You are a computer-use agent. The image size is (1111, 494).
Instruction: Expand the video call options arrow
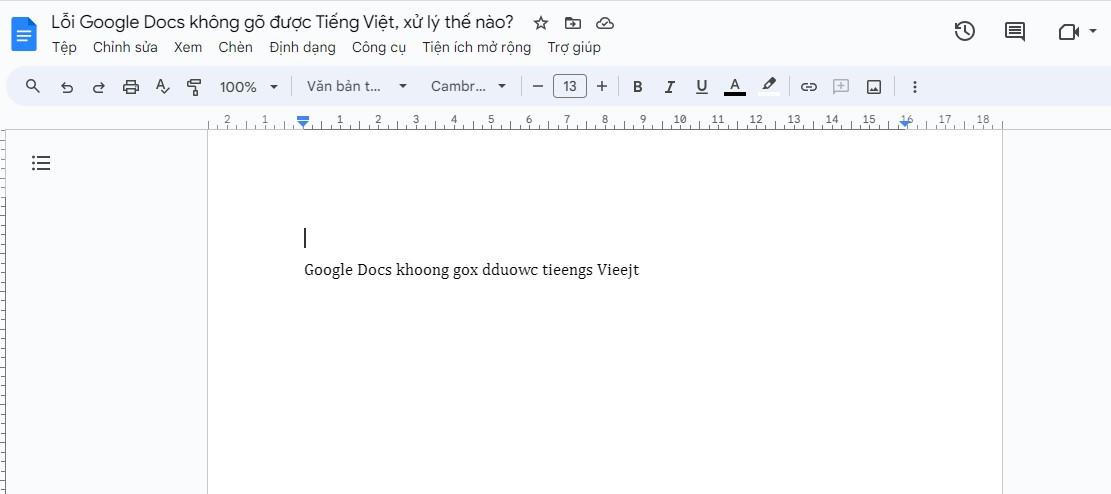pos(1093,31)
